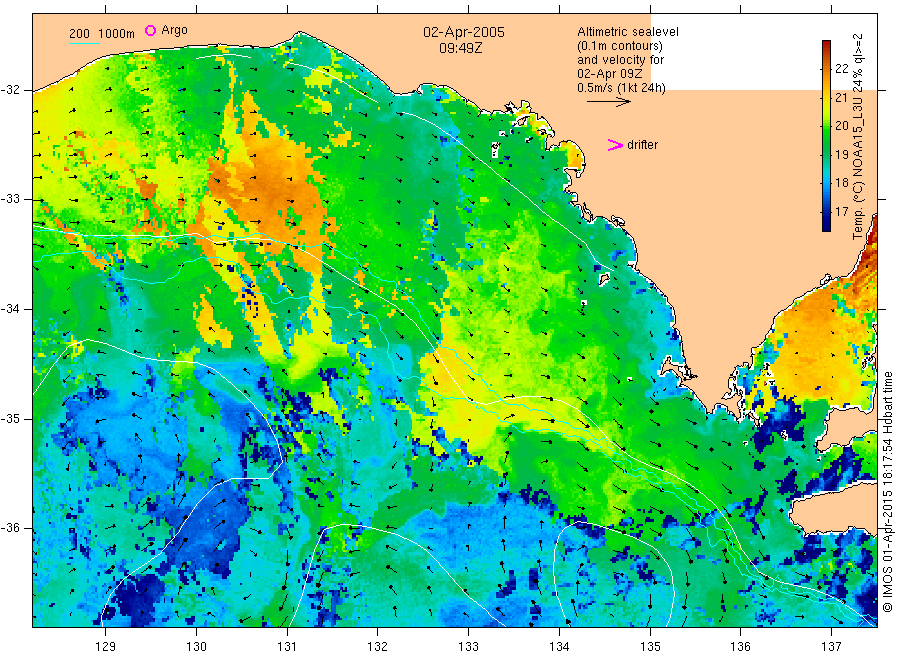Click longitude label '134'
The width and height of the screenshot is (900, 660).
559,647
